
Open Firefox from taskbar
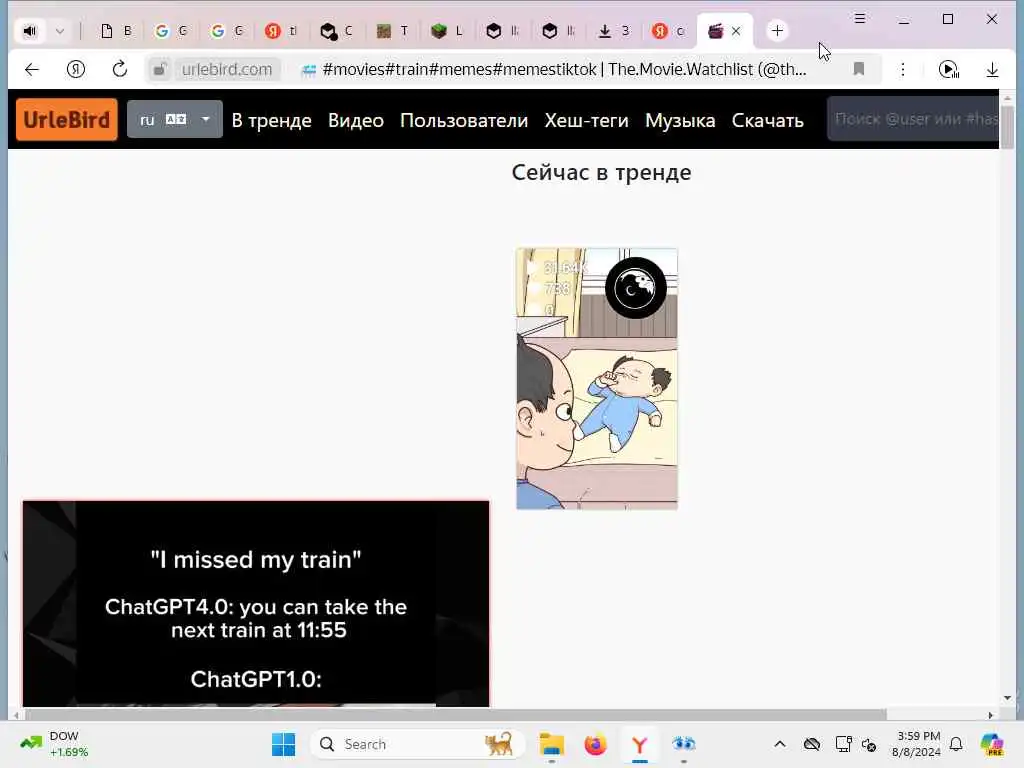(x=596, y=744)
